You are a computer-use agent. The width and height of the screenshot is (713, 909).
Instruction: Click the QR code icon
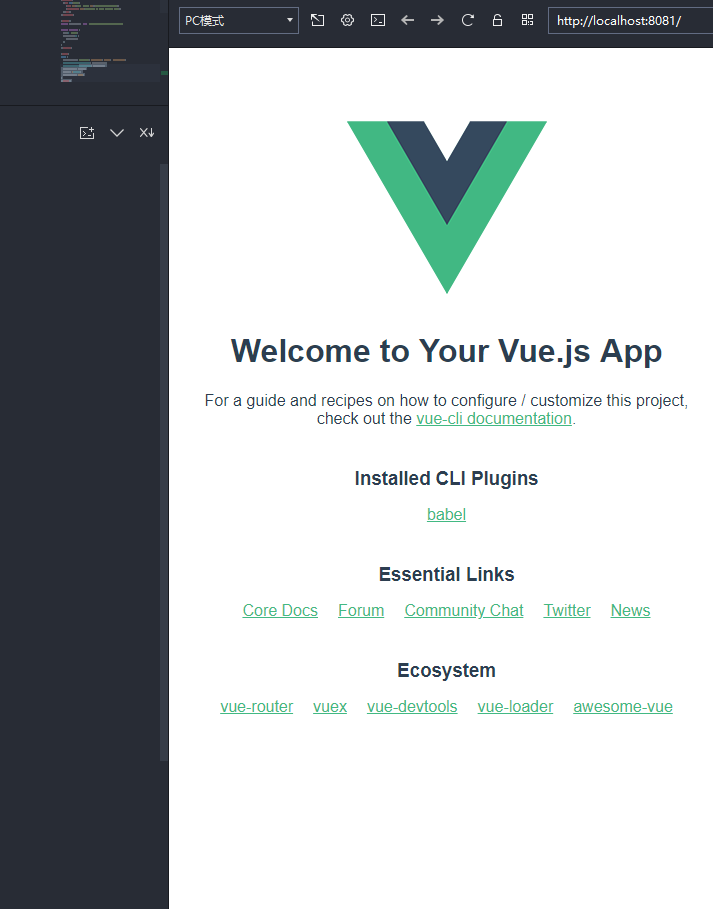click(x=528, y=20)
